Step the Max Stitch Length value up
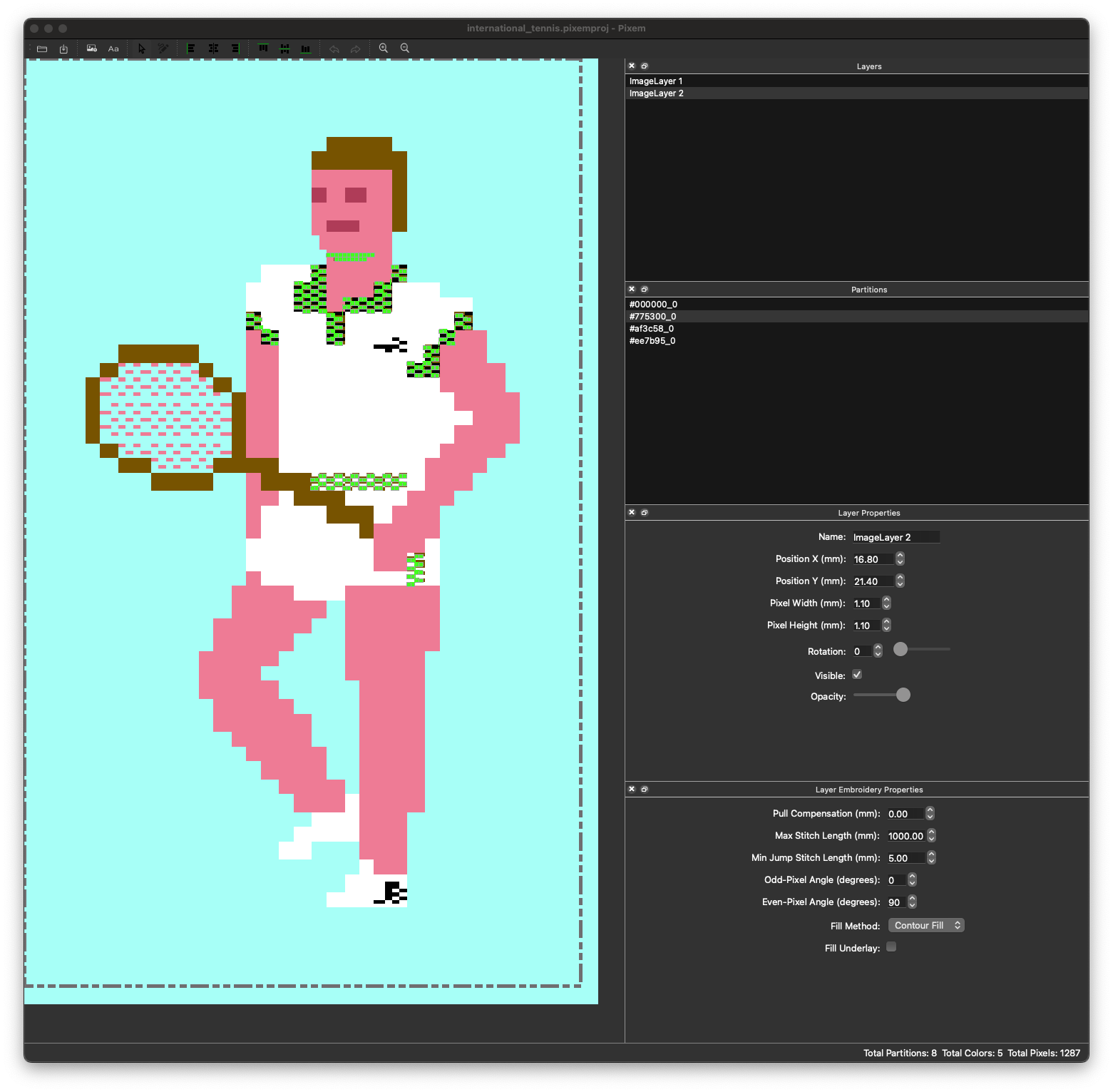 point(931,832)
